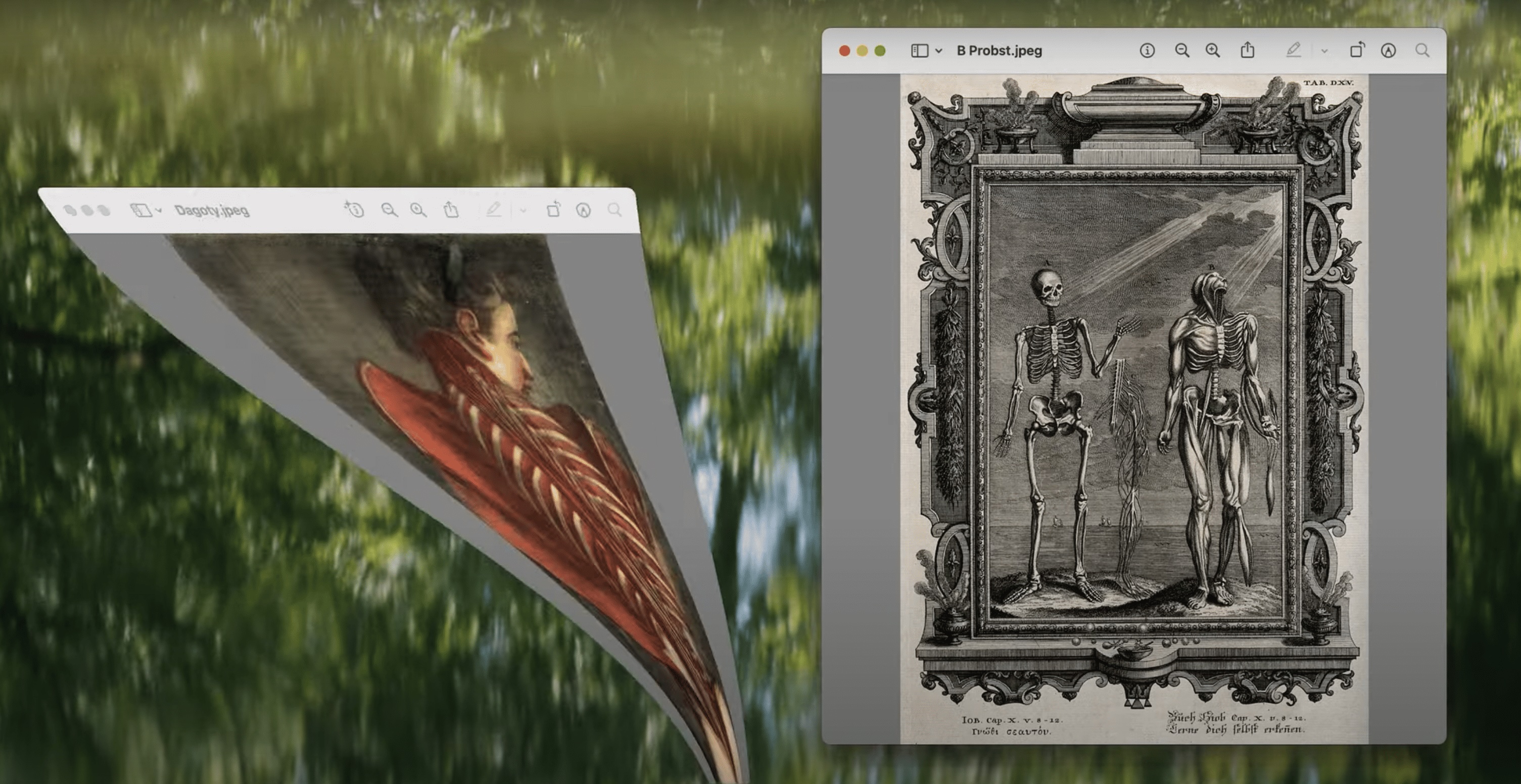Zoom in on B Probst.jpeg image
1521x784 pixels.
pyautogui.click(x=1213, y=51)
